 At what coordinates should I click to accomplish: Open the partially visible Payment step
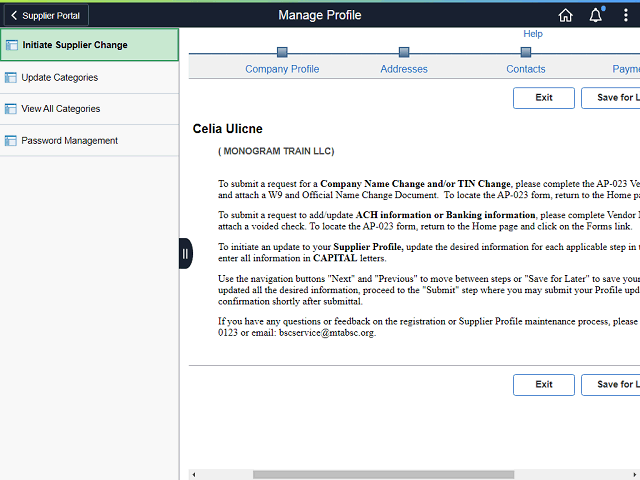(626, 69)
